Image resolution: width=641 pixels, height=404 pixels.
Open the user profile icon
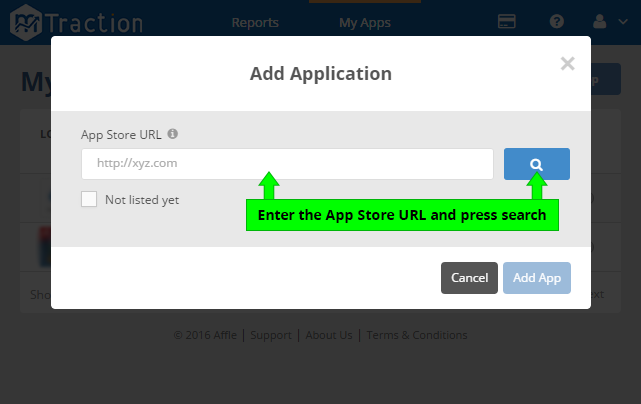pyautogui.click(x=599, y=21)
